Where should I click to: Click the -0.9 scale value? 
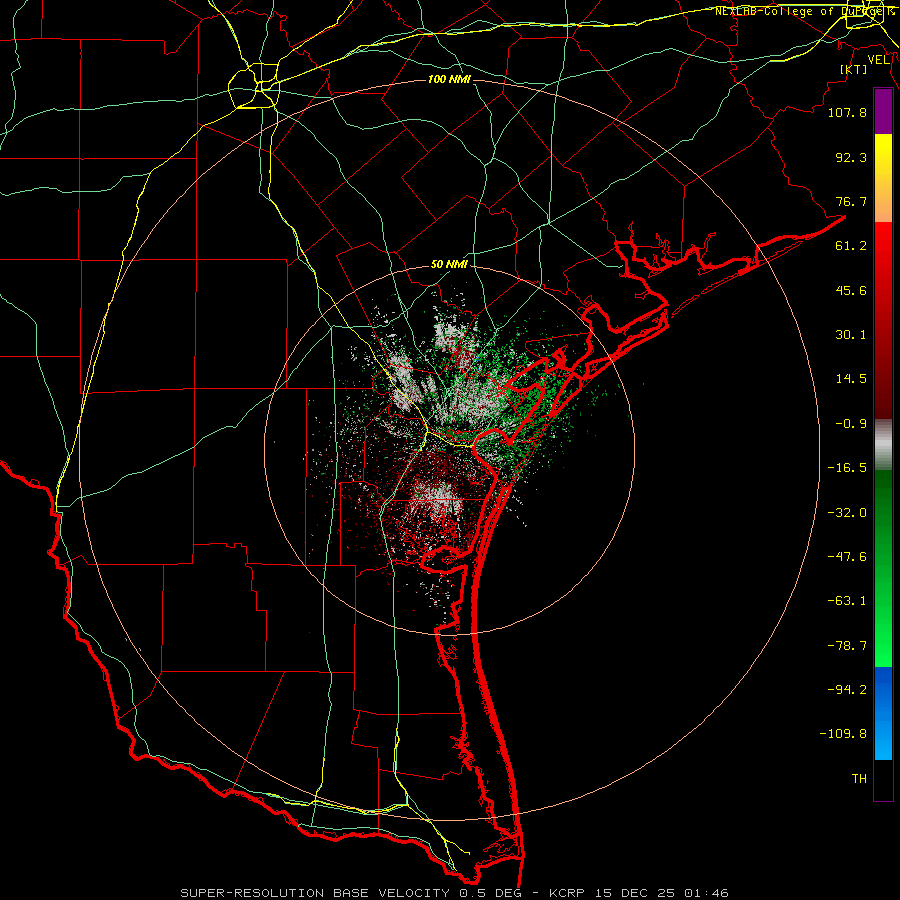851,424
